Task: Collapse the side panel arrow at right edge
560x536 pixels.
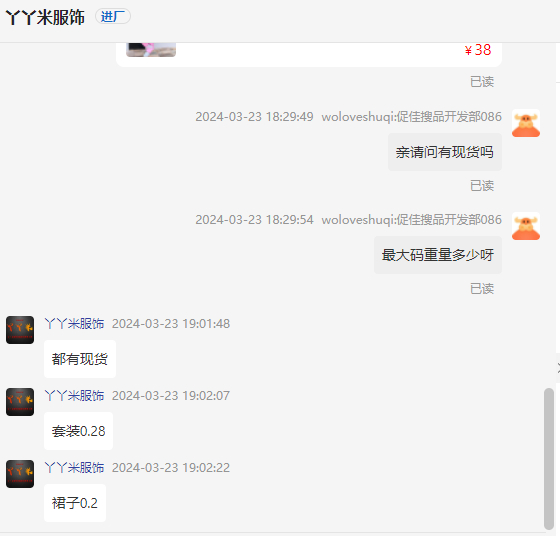Action: click(x=558, y=368)
